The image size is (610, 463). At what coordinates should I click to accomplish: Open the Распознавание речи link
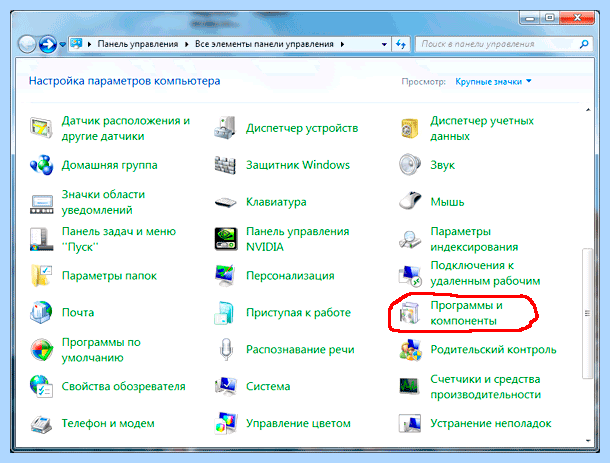click(300, 349)
